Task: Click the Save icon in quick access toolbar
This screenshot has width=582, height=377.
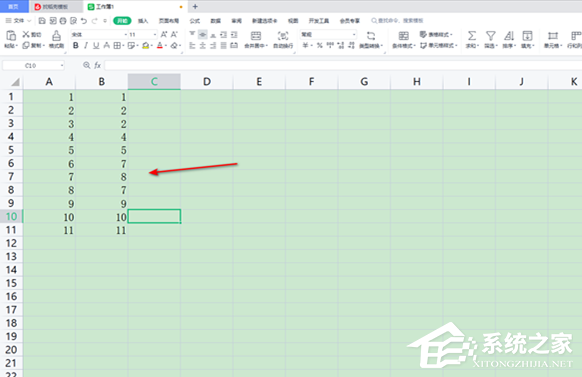Action: (x=42, y=21)
